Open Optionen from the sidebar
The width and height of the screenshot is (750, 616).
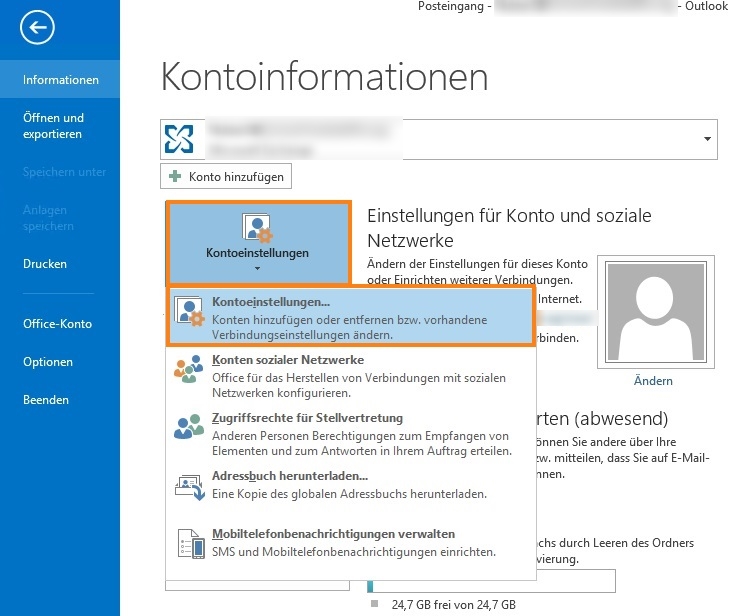47,362
